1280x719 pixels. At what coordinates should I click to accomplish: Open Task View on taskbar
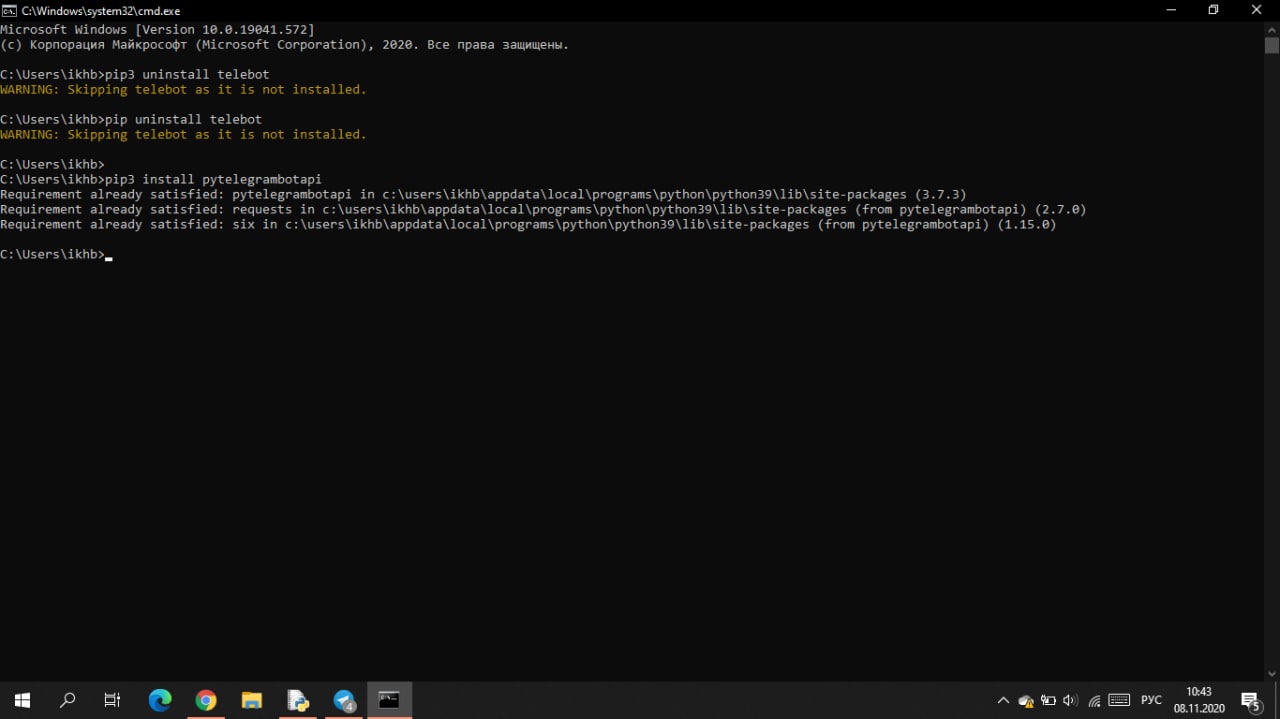coord(113,700)
